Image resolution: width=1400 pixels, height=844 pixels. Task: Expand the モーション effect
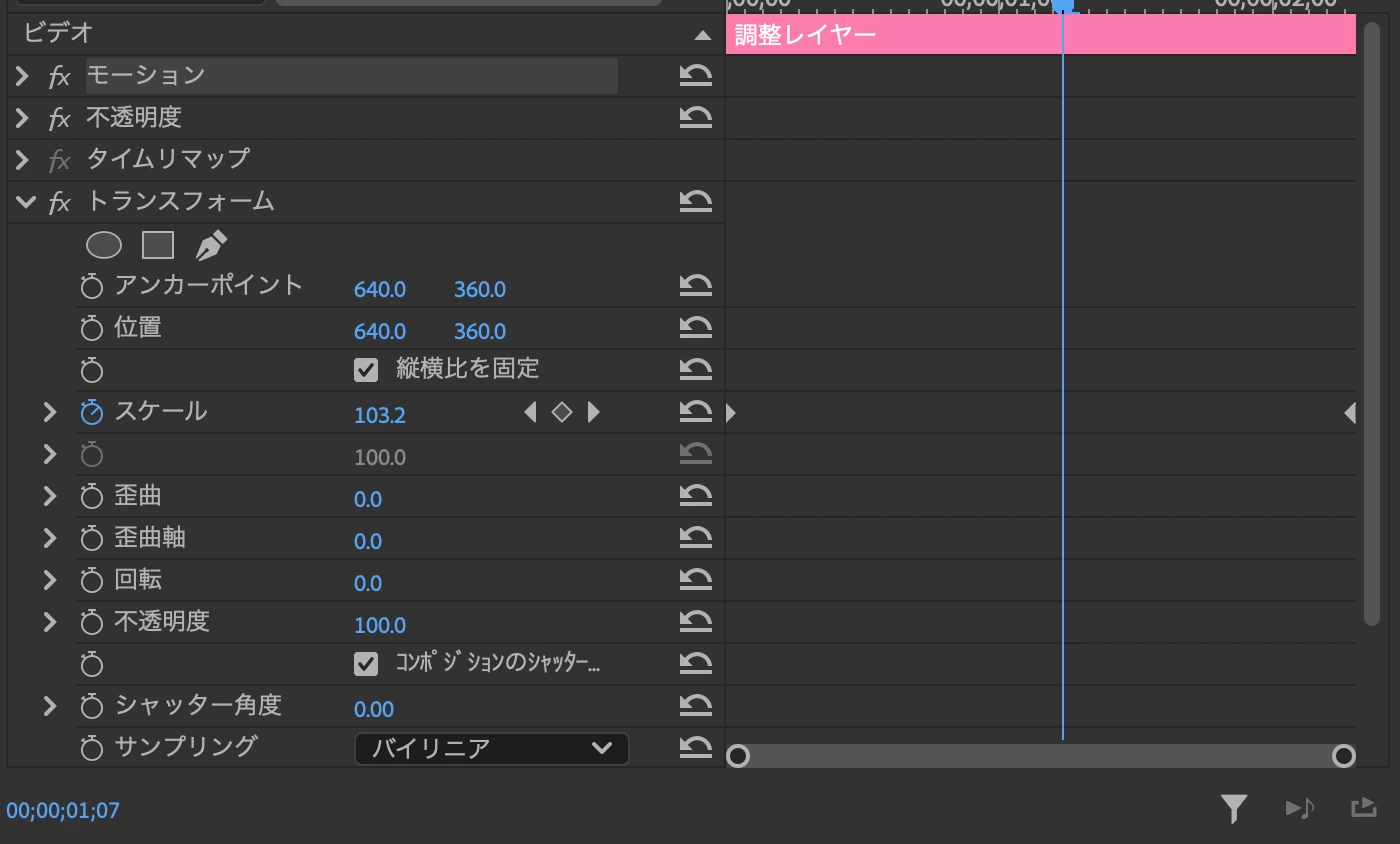[22, 76]
